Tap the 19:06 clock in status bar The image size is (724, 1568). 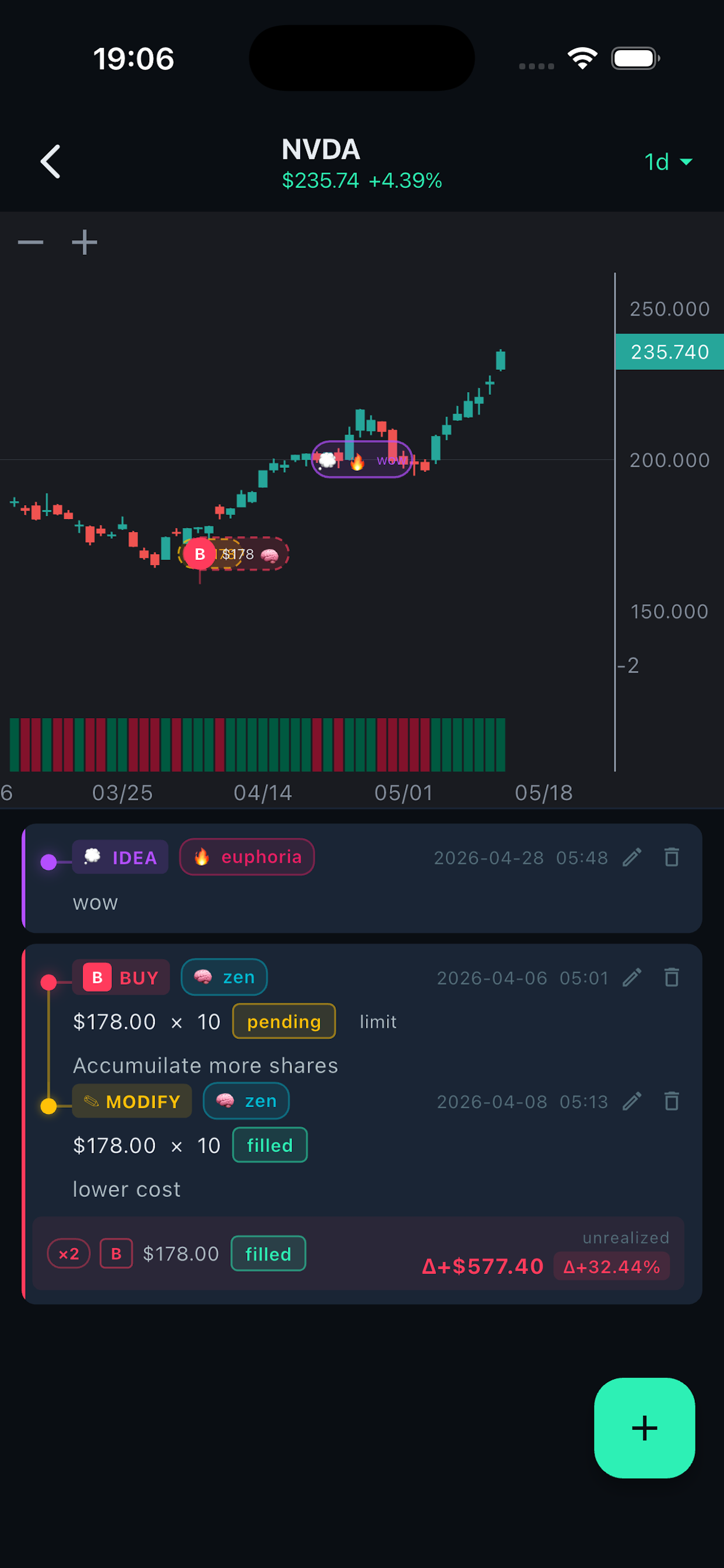click(x=134, y=59)
